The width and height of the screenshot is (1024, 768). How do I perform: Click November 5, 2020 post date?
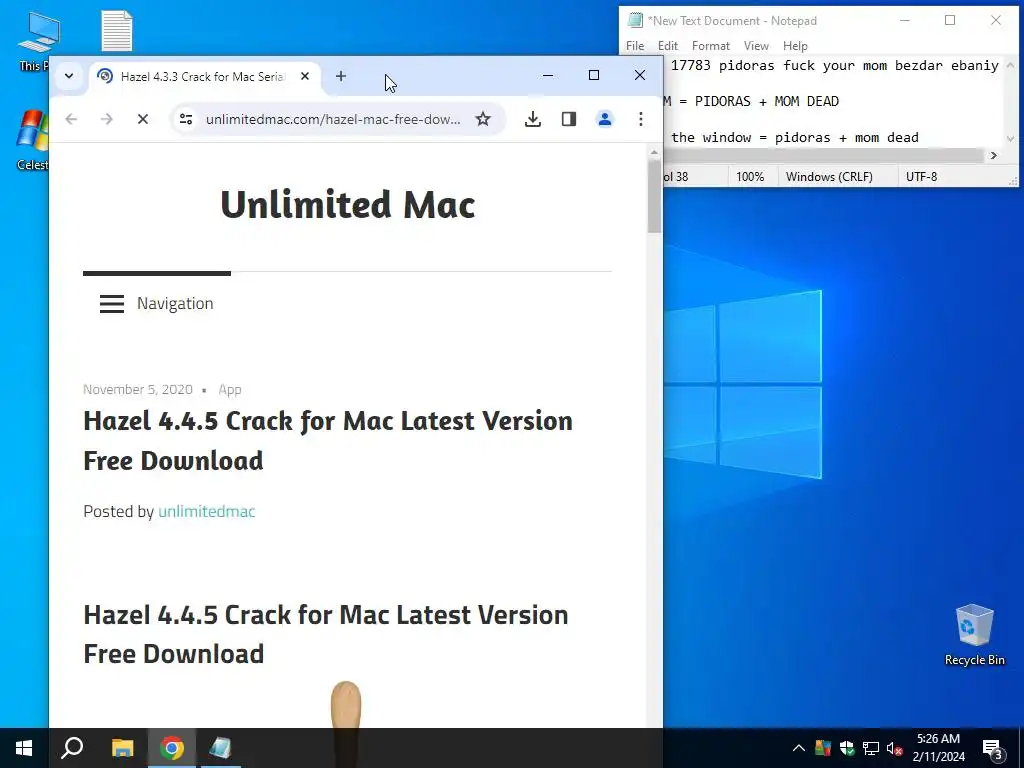pyautogui.click(x=138, y=389)
